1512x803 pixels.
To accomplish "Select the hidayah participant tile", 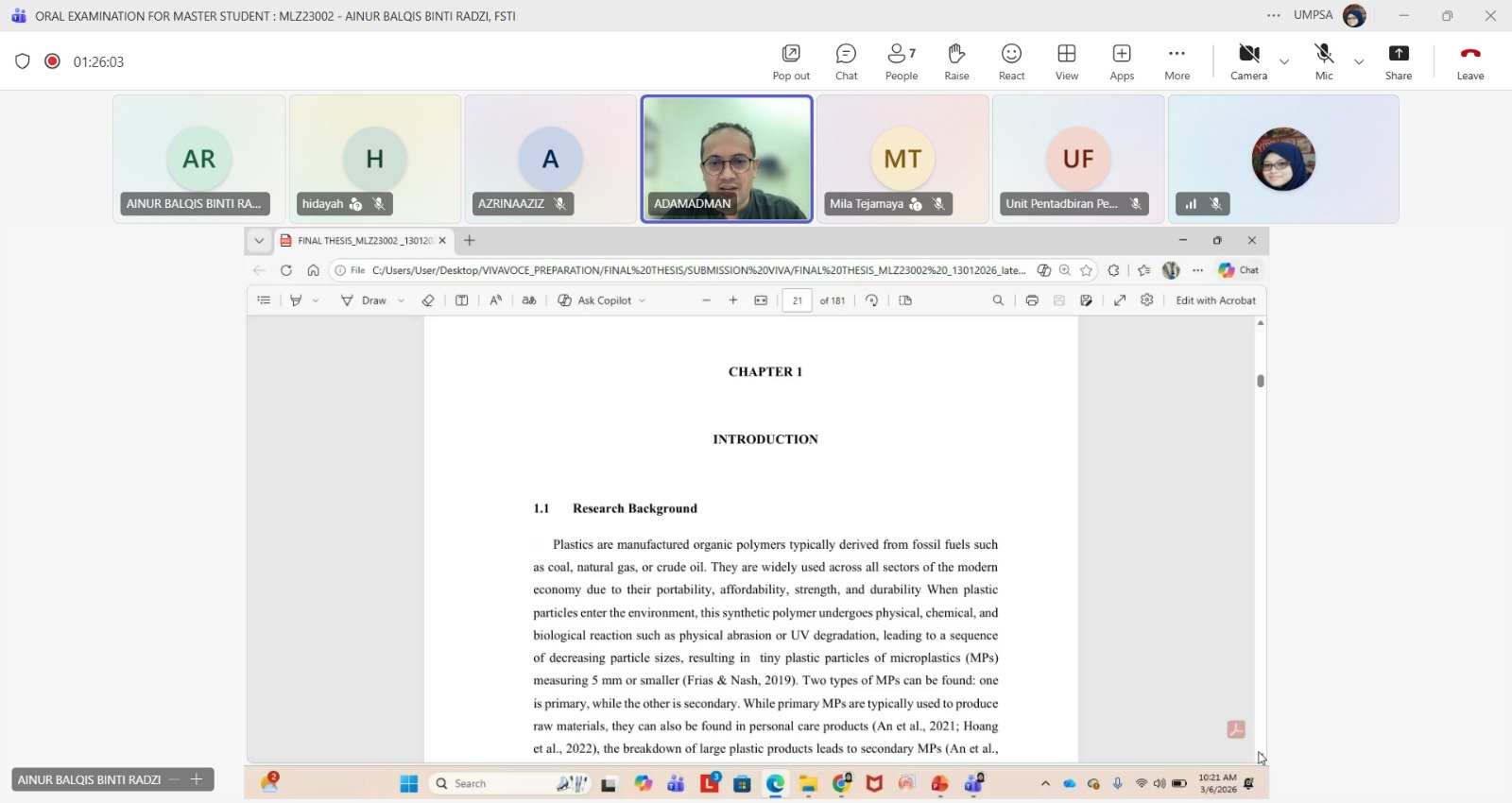I will (375, 158).
